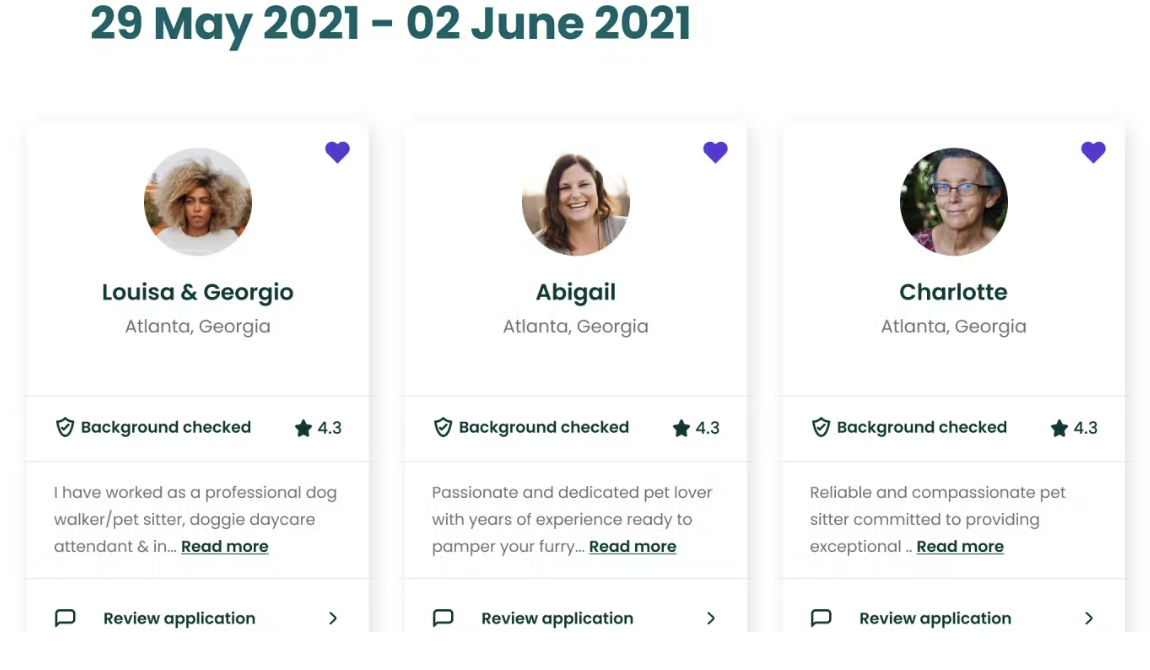The width and height of the screenshot is (1150, 670).
Task: Toggle the favorite heart for Charlotte
Action: click(1093, 152)
